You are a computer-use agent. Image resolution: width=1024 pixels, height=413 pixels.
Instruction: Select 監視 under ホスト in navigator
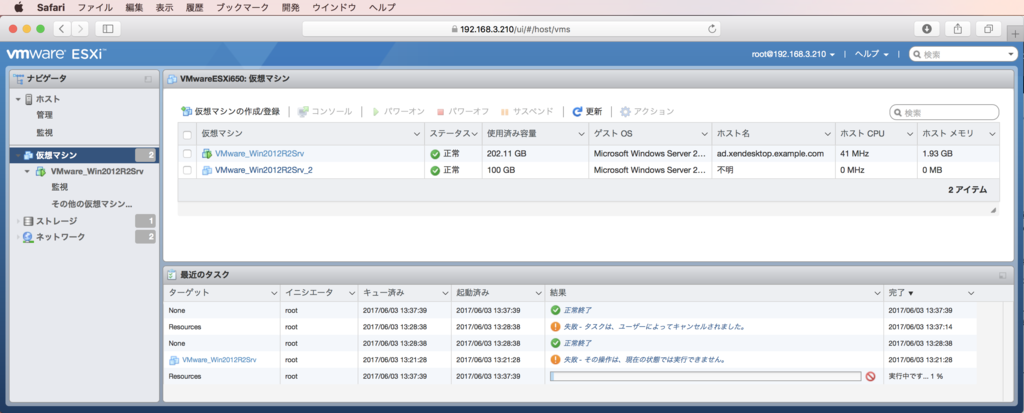click(x=44, y=133)
